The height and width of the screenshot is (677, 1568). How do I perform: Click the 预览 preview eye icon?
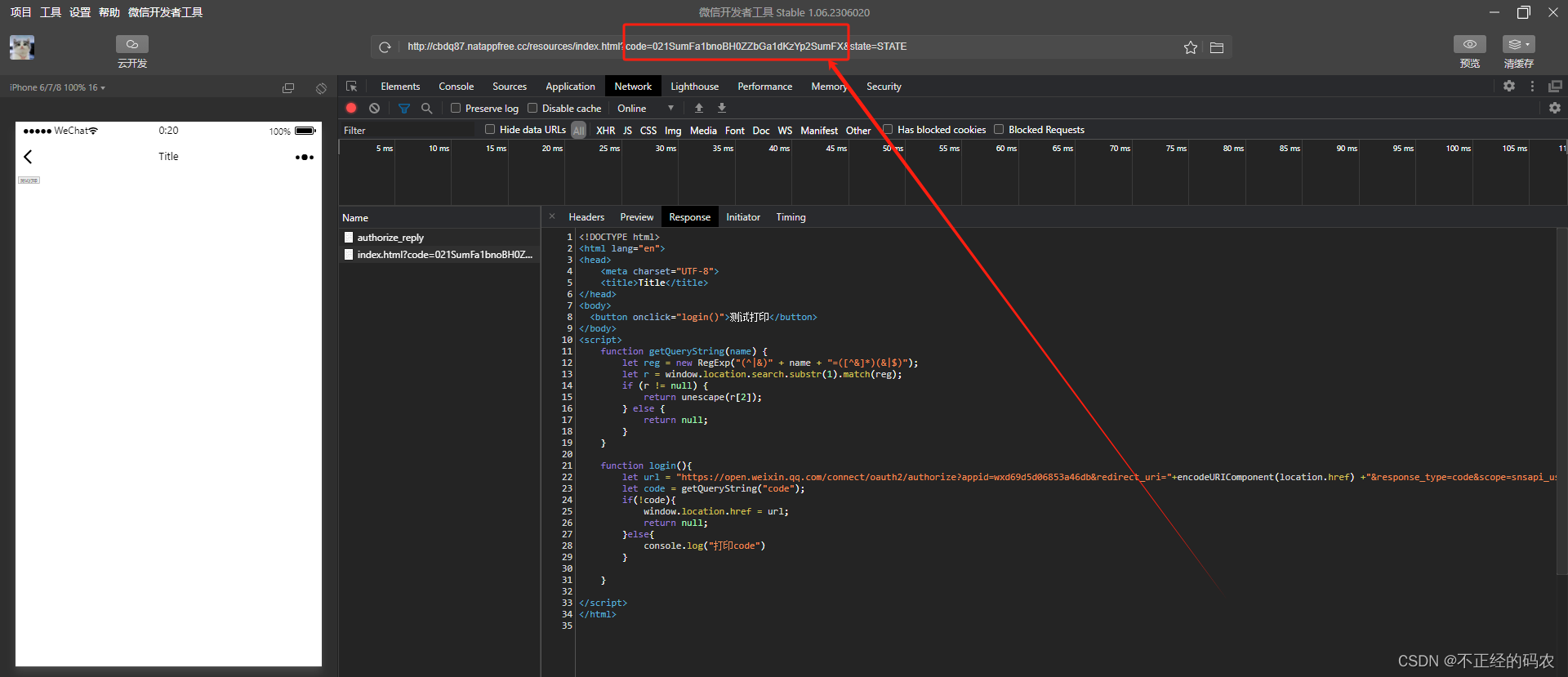(1469, 44)
